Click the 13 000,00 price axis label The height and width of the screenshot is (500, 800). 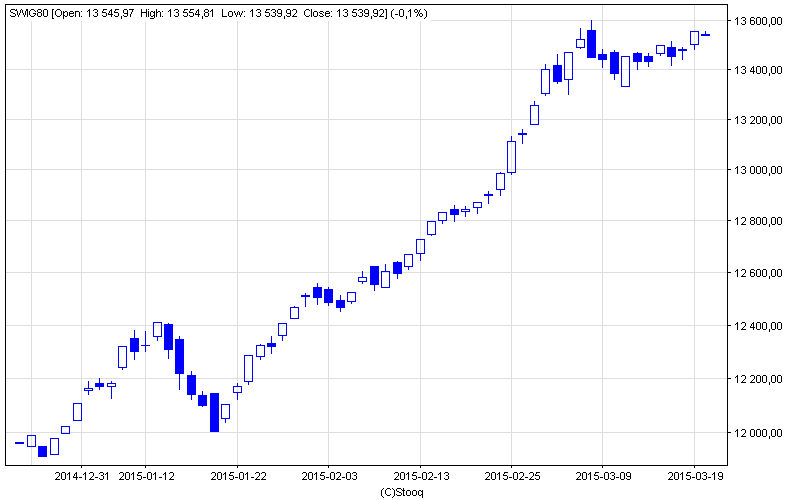point(756,170)
